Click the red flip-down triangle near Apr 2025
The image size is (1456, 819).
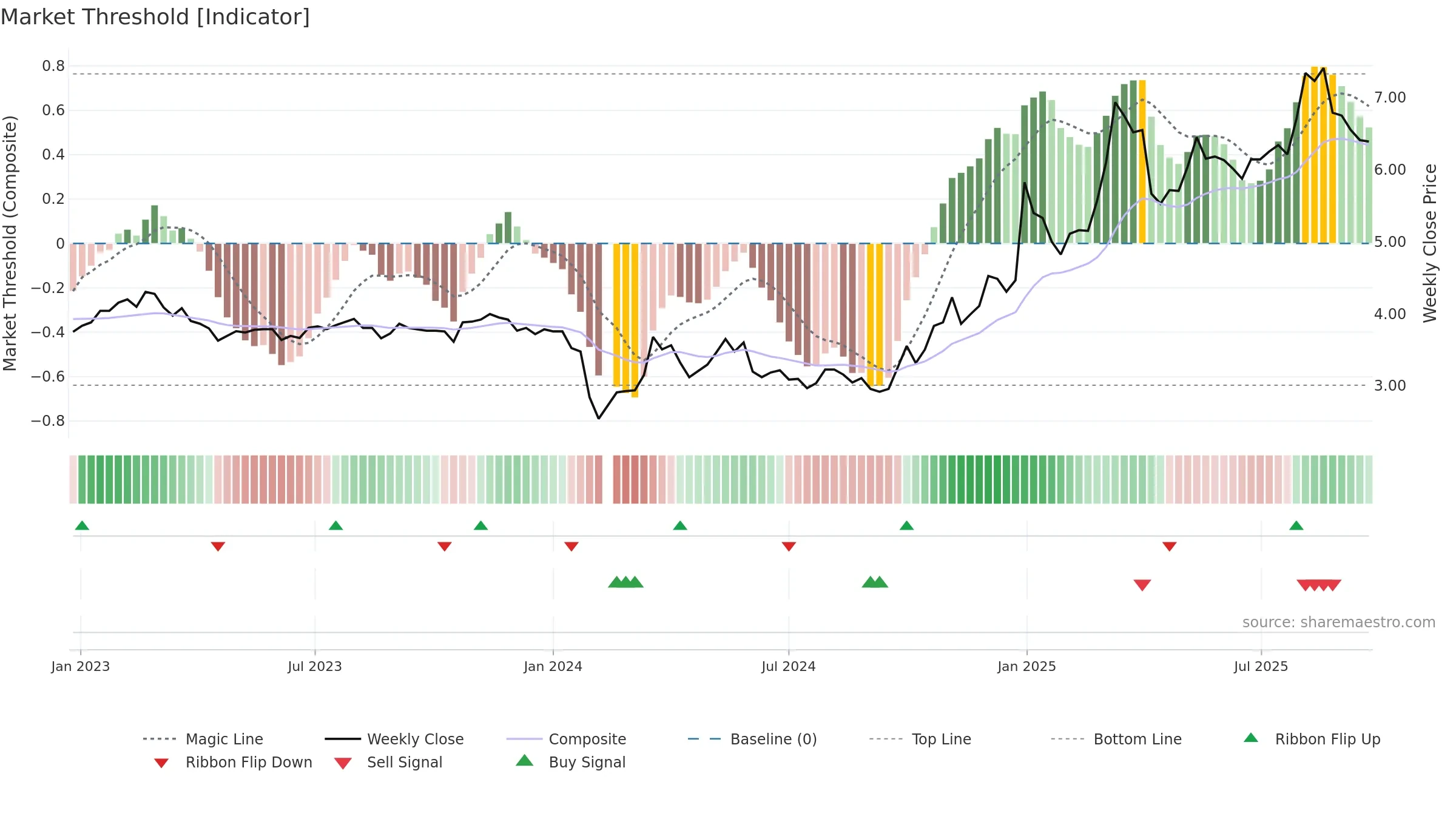tap(1169, 547)
